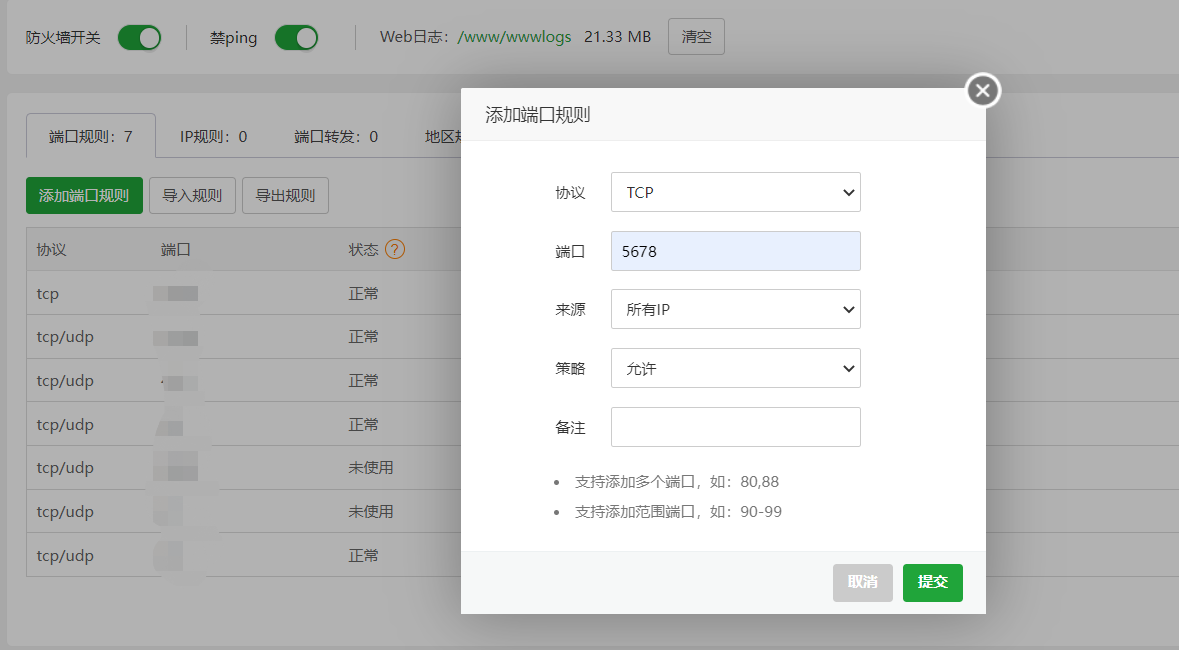Open the 协议 TCP dropdown

click(x=735, y=192)
